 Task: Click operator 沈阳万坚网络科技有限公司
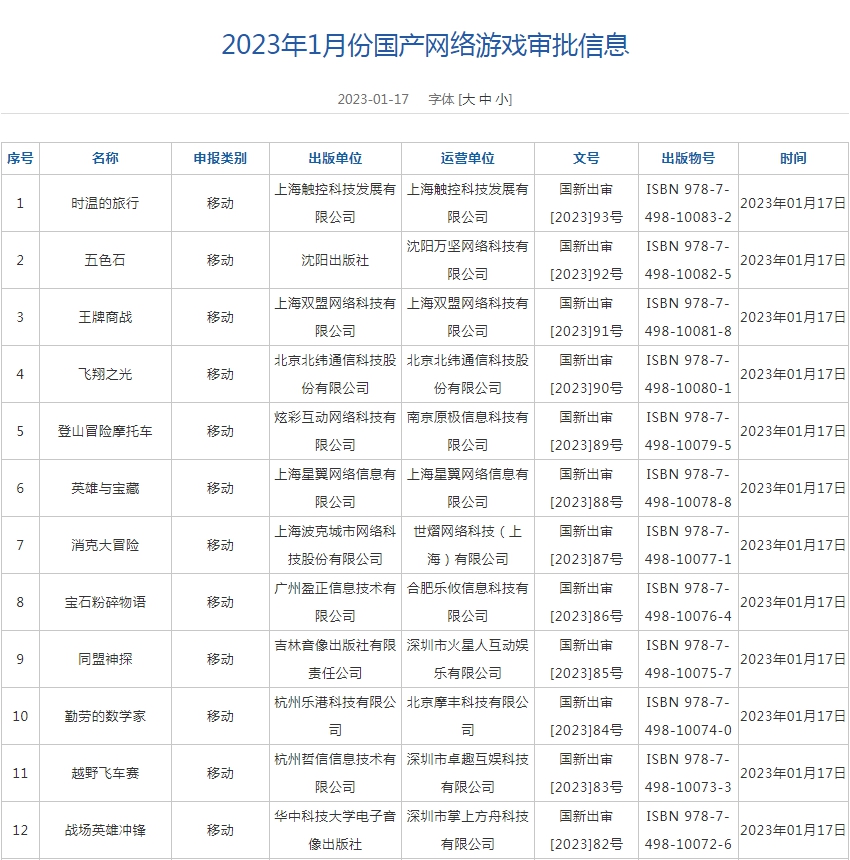click(468, 261)
